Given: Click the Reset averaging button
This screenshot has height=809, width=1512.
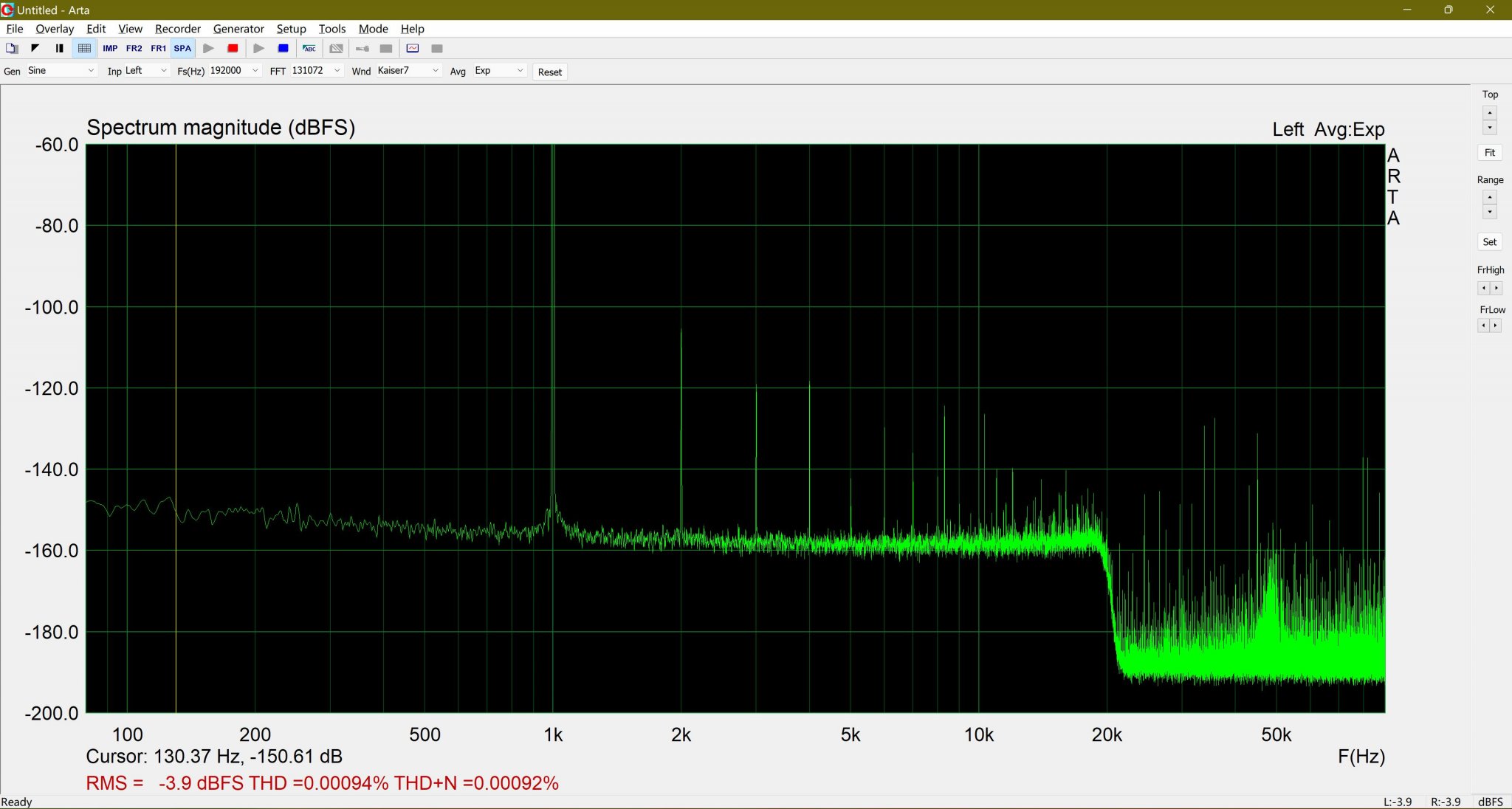Looking at the screenshot, I should point(550,72).
